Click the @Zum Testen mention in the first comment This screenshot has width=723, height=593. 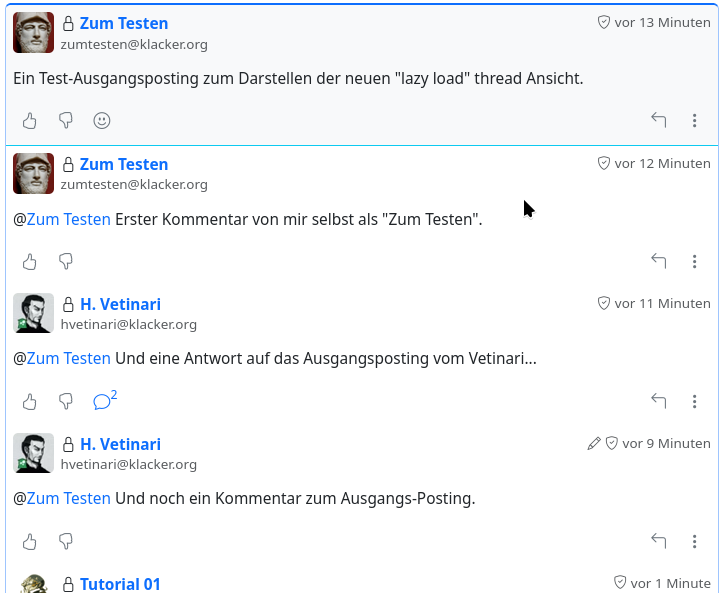(62, 219)
